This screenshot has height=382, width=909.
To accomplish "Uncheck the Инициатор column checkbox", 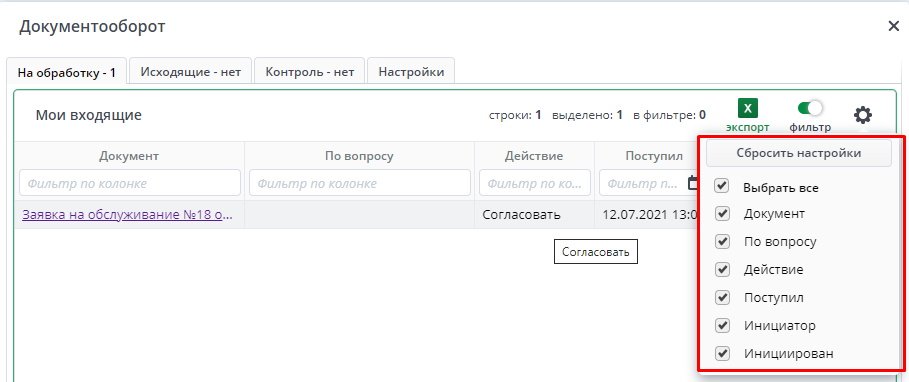I will 722,326.
